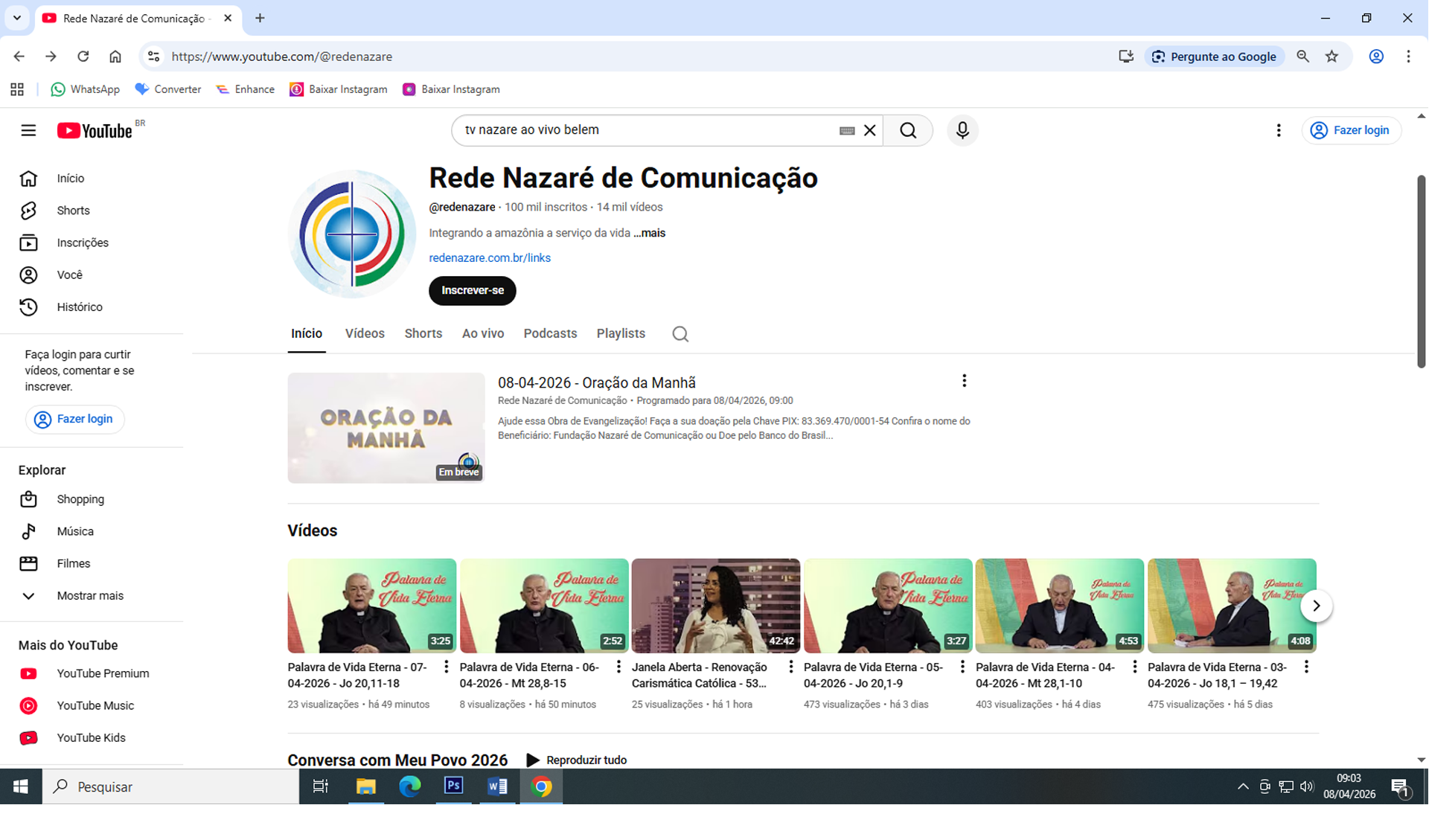
Task: Open the on-screen keyboard icon in the search box
Action: pos(846,130)
